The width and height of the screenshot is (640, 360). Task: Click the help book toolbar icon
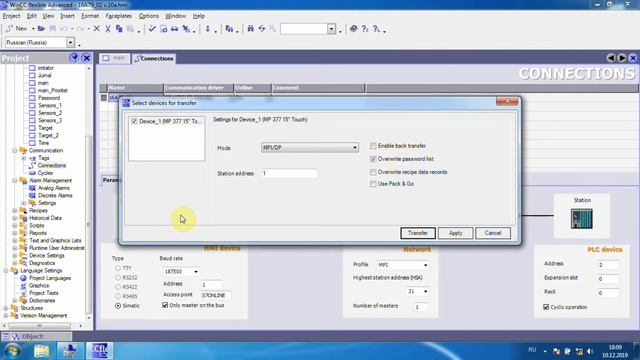click(x=353, y=29)
